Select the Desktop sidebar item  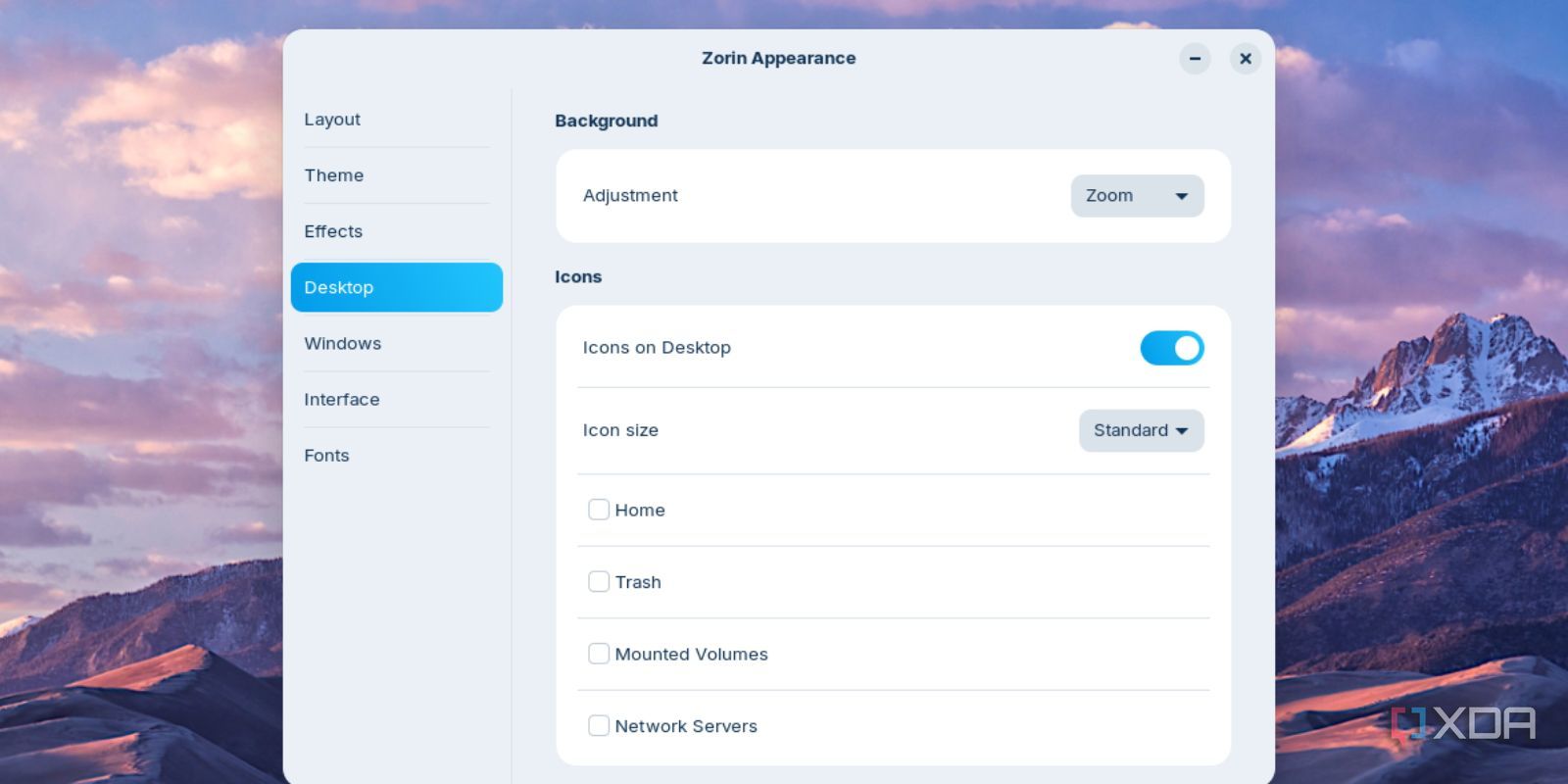click(x=396, y=287)
